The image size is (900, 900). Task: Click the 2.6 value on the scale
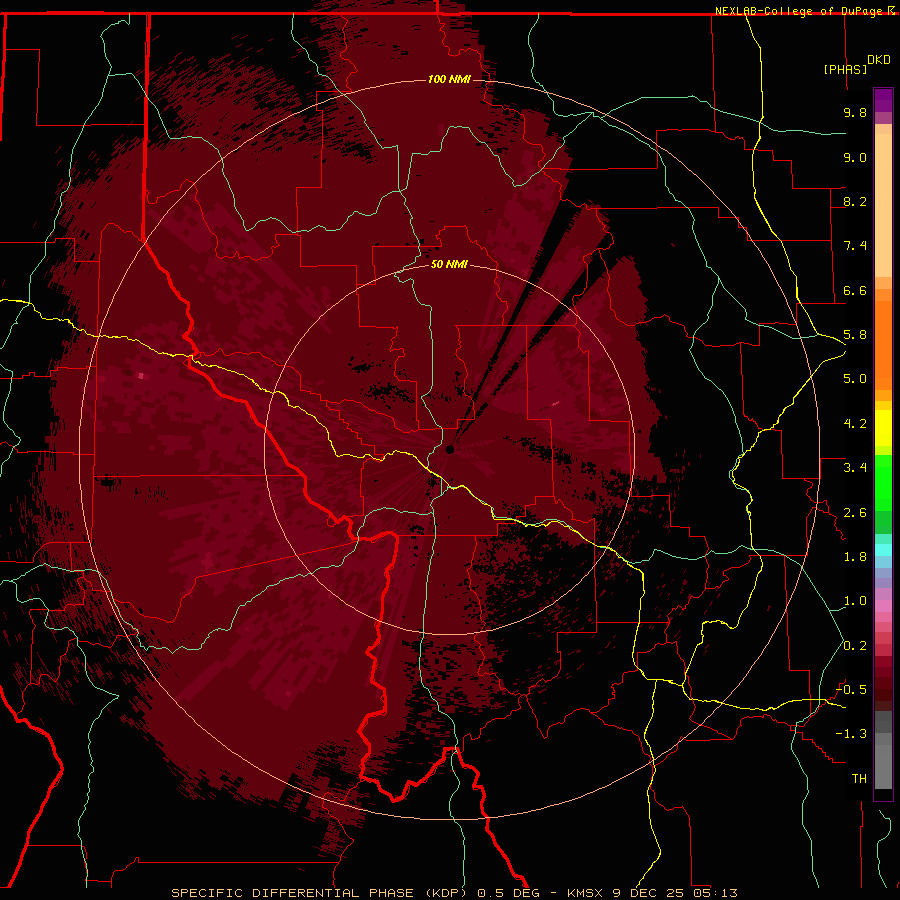tap(855, 513)
